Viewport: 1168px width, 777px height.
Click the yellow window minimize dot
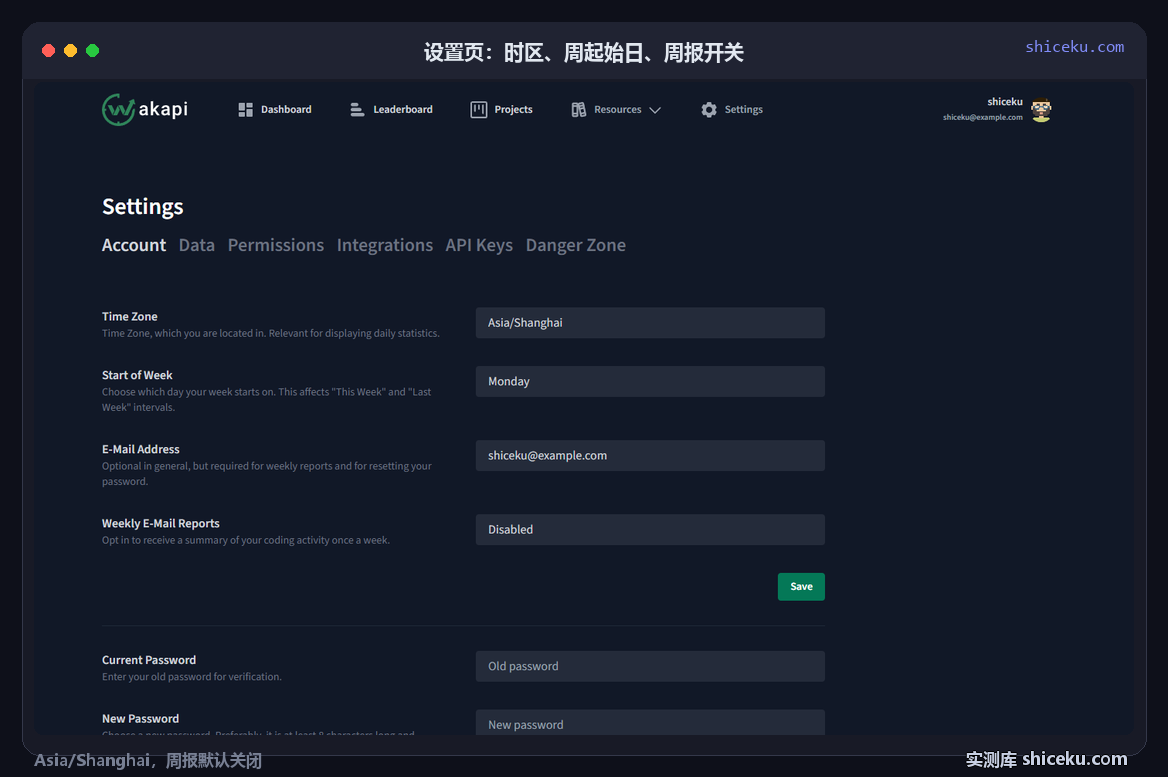click(x=70, y=51)
